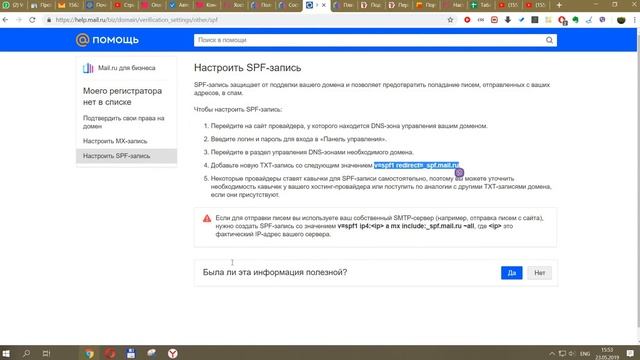Click the Mail.ru для бизнеса icon

pos(88,68)
